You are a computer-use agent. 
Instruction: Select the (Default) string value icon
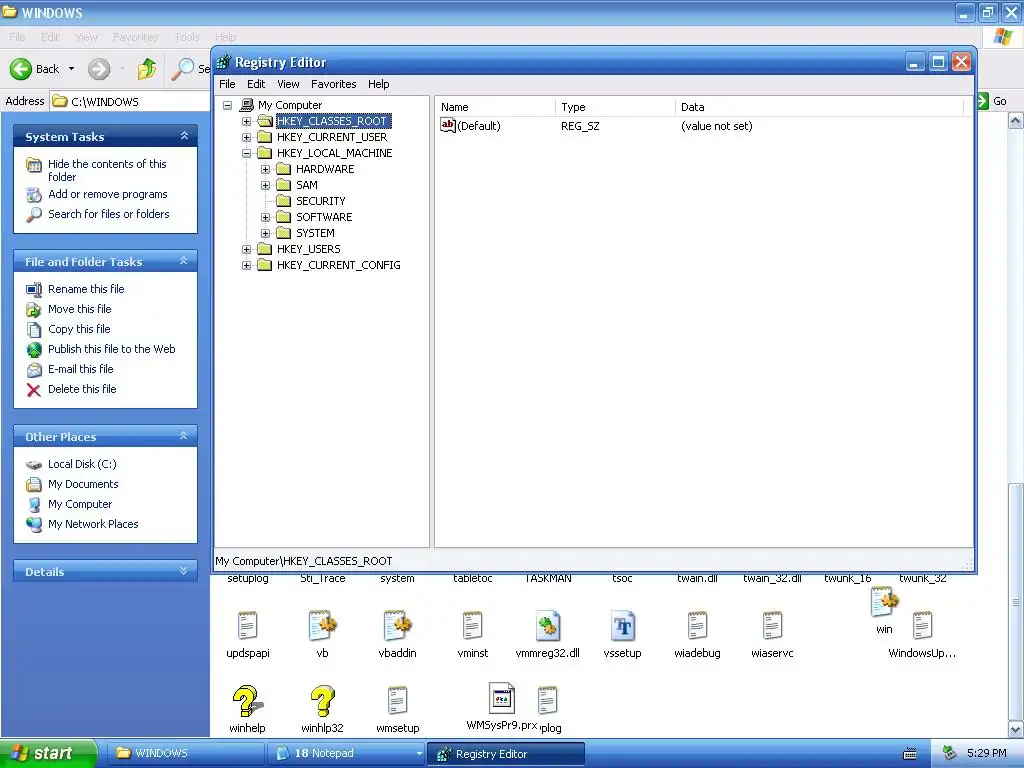[x=447, y=125]
